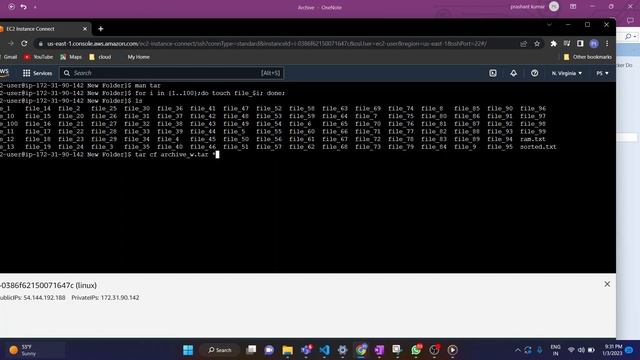The width and height of the screenshot is (640, 360).
Task: Open Teams Chat from taskbar
Action: pos(269,350)
